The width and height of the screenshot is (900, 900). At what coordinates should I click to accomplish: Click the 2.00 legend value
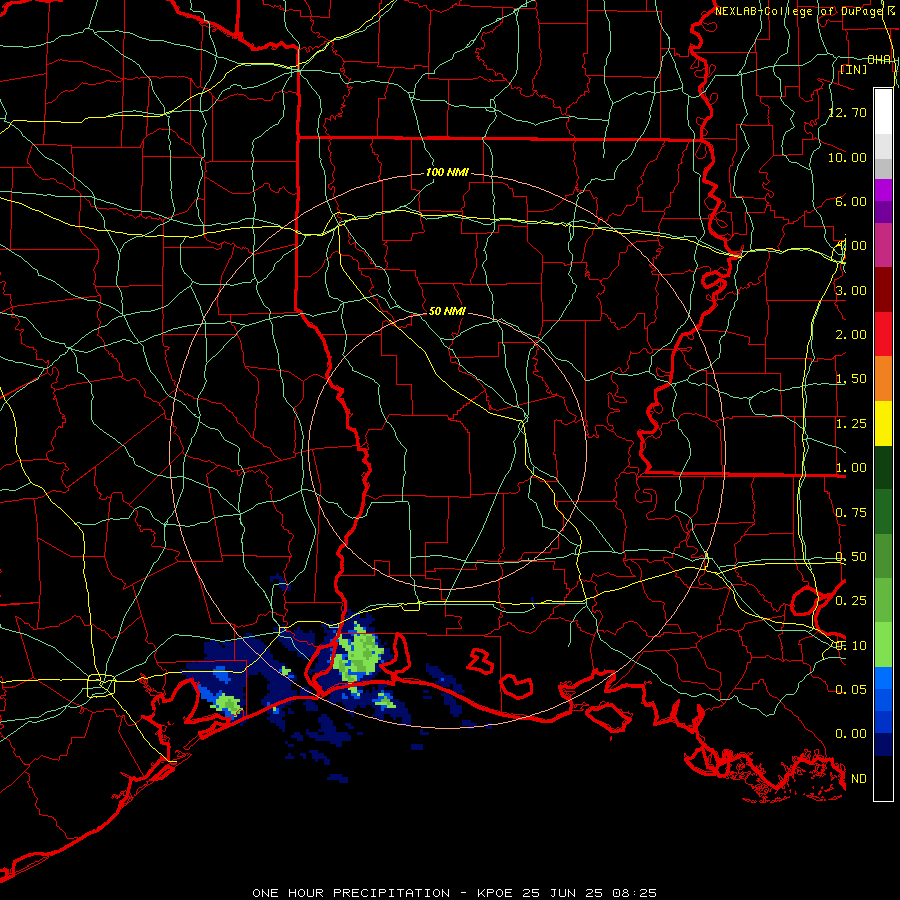[x=851, y=335]
